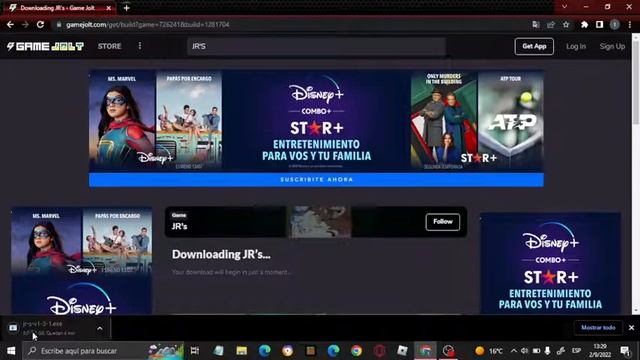Click the JR's game thumbnail image
640x360 pixels.
(319, 222)
